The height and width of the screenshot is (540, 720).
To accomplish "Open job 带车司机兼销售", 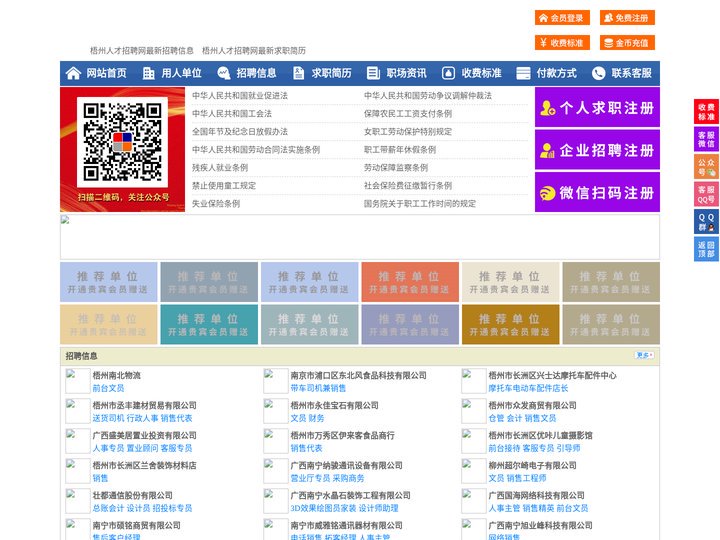I will pyautogui.click(x=318, y=388).
